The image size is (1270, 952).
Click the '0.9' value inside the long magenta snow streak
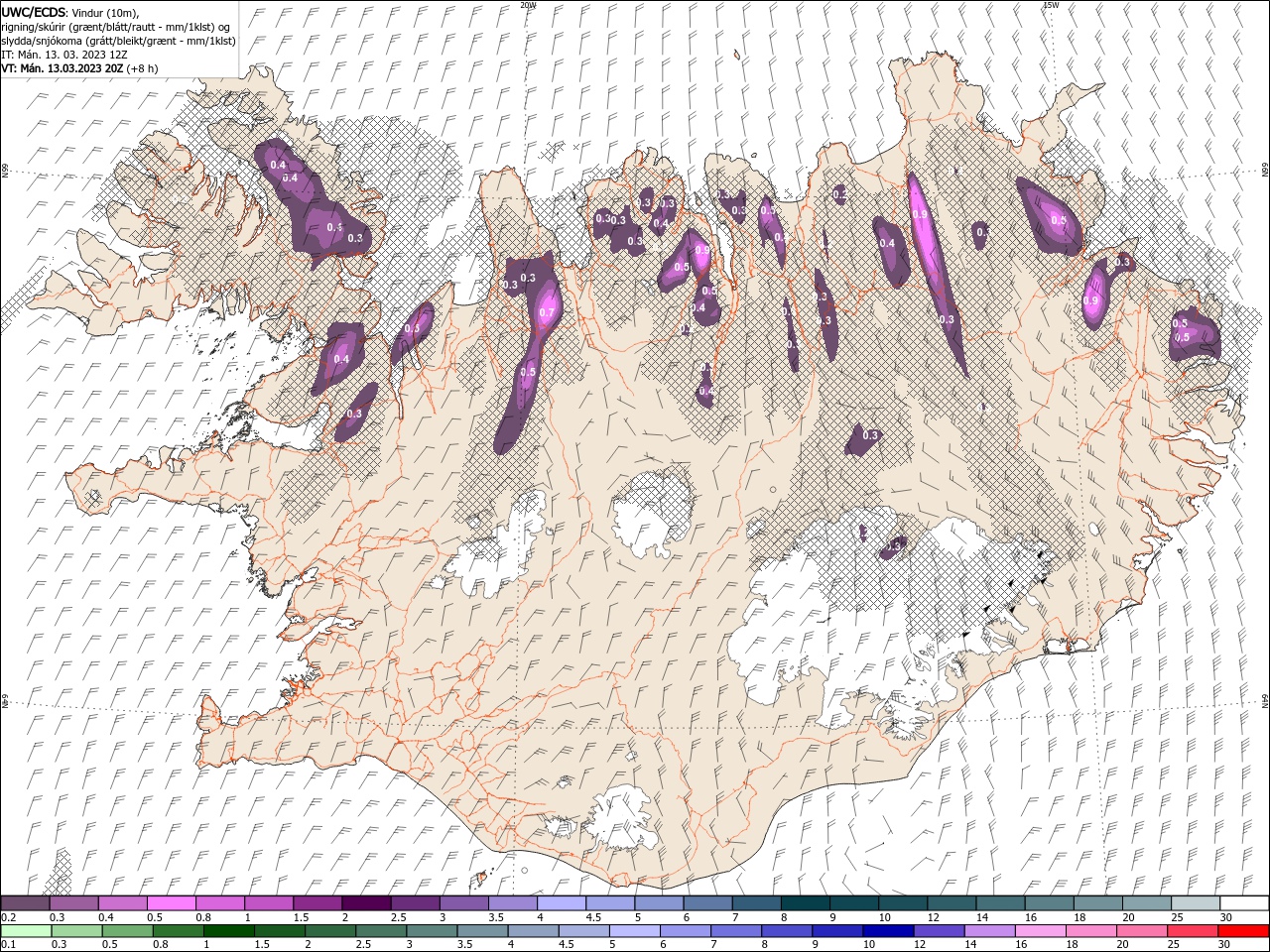tap(919, 214)
